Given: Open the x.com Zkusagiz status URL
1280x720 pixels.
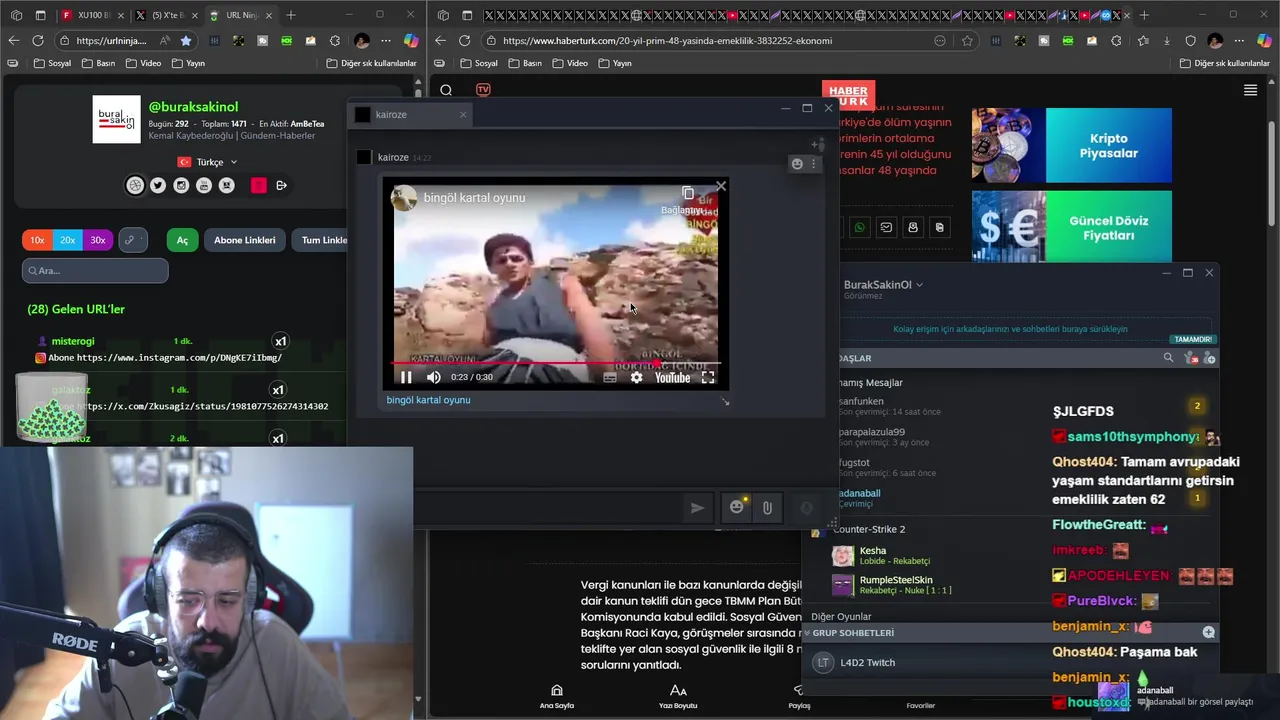Looking at the screenshot, I should (x=203, y=406).
